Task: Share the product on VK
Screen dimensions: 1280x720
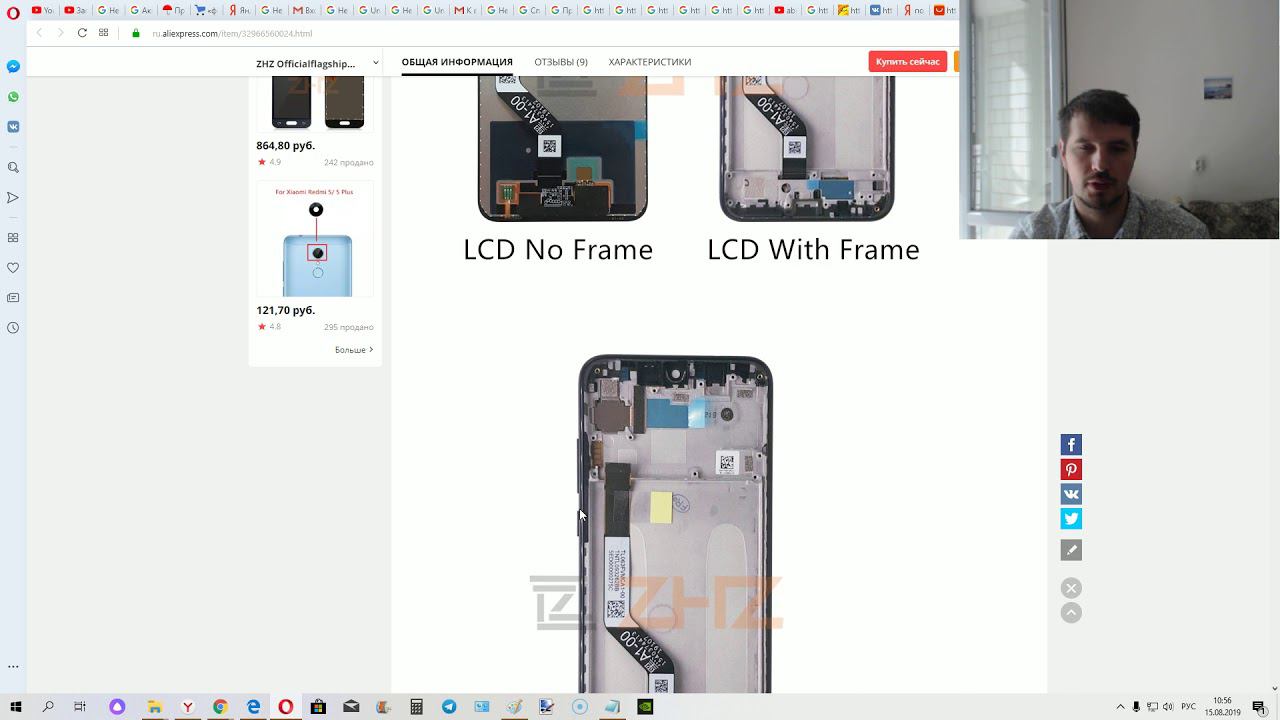Action: (1071, 494)
